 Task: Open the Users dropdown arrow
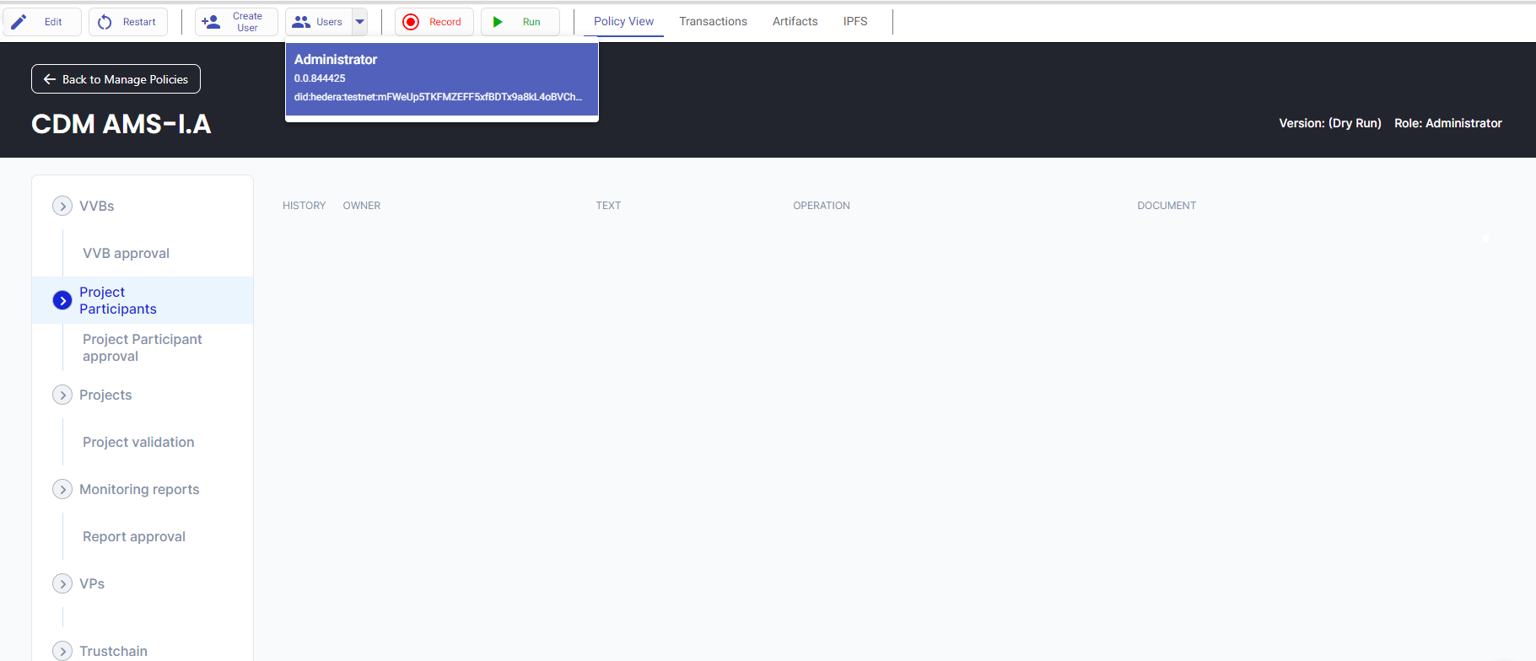pos(360,22)
